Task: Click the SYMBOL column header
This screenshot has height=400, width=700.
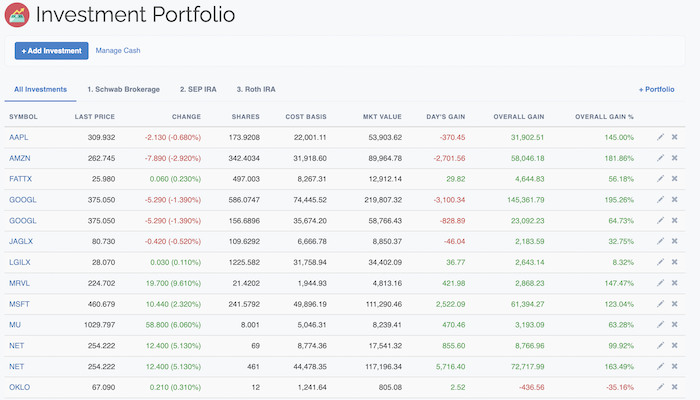Action: click(23, 117)
